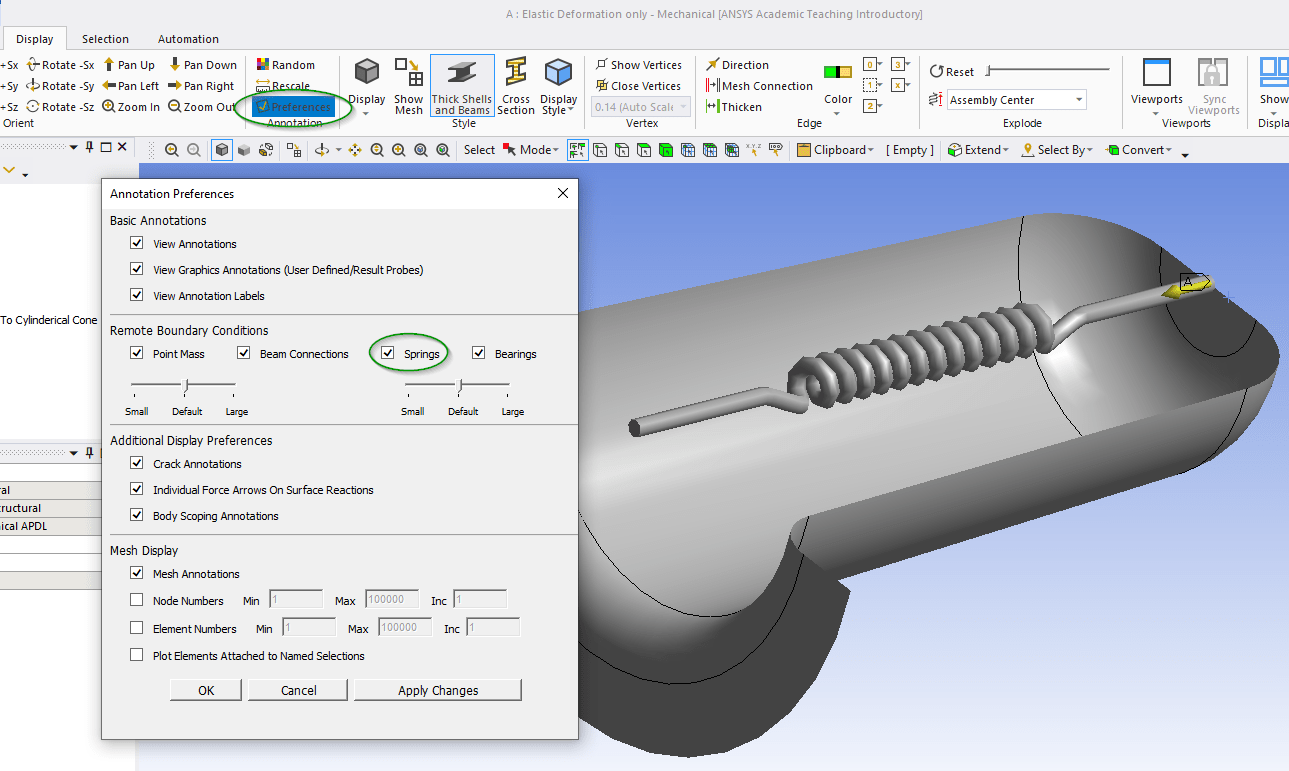Enable the Node Numbers checkbox
Image resolution: width=1289 pixels, height=771 pixels.
tap(137, 600)
